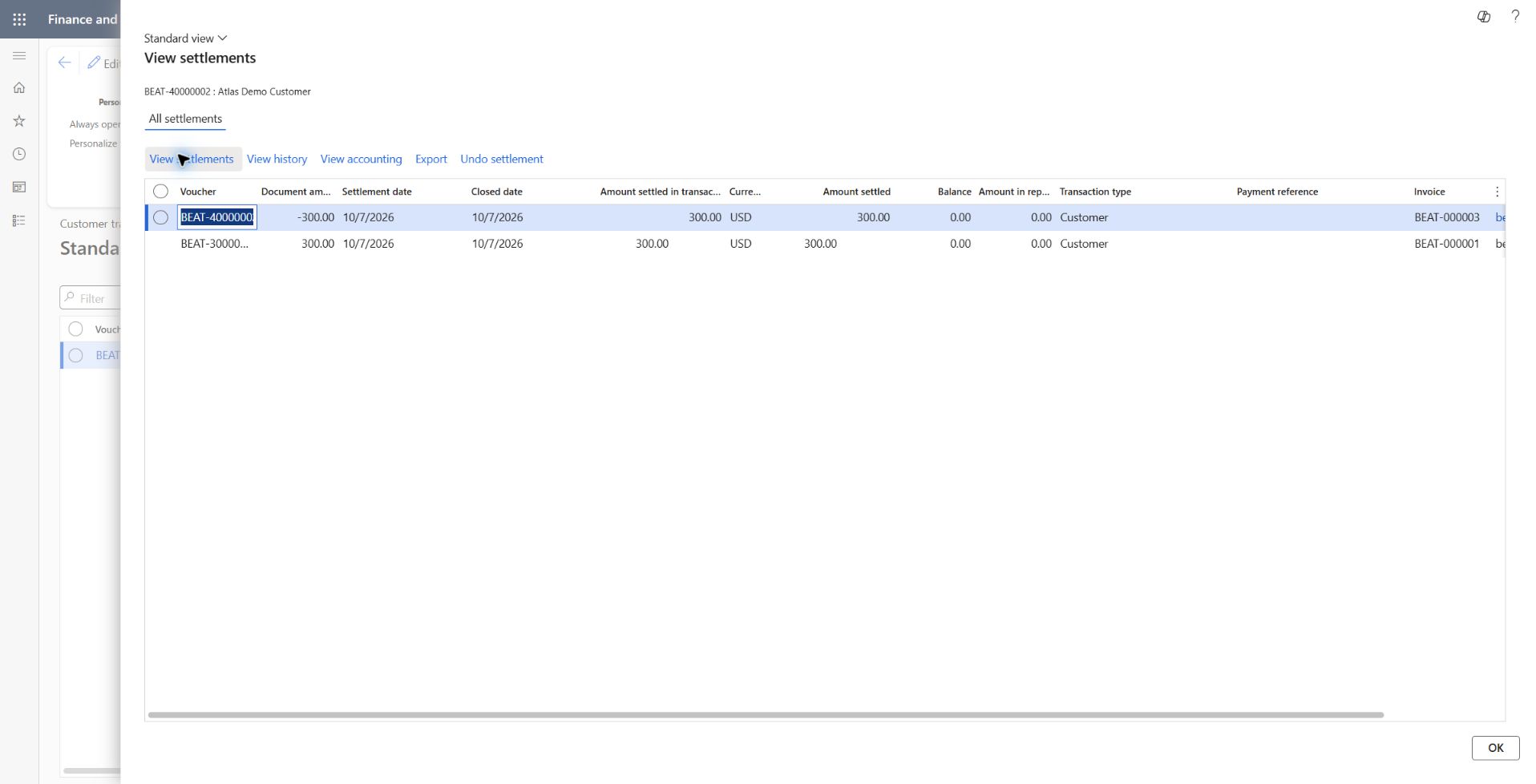Click Amount settled column header
Viewport: 1536px width, 784px height.
(856, 192)
